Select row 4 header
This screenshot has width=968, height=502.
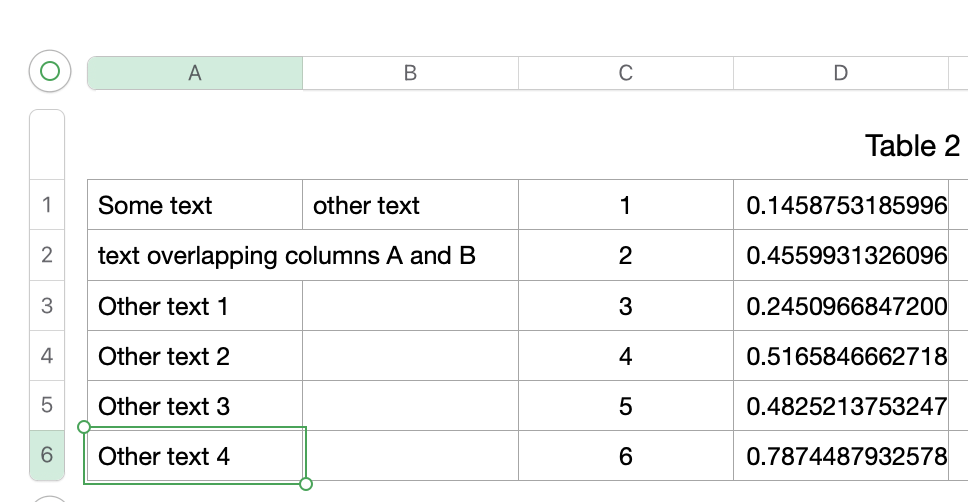(47, 356)
